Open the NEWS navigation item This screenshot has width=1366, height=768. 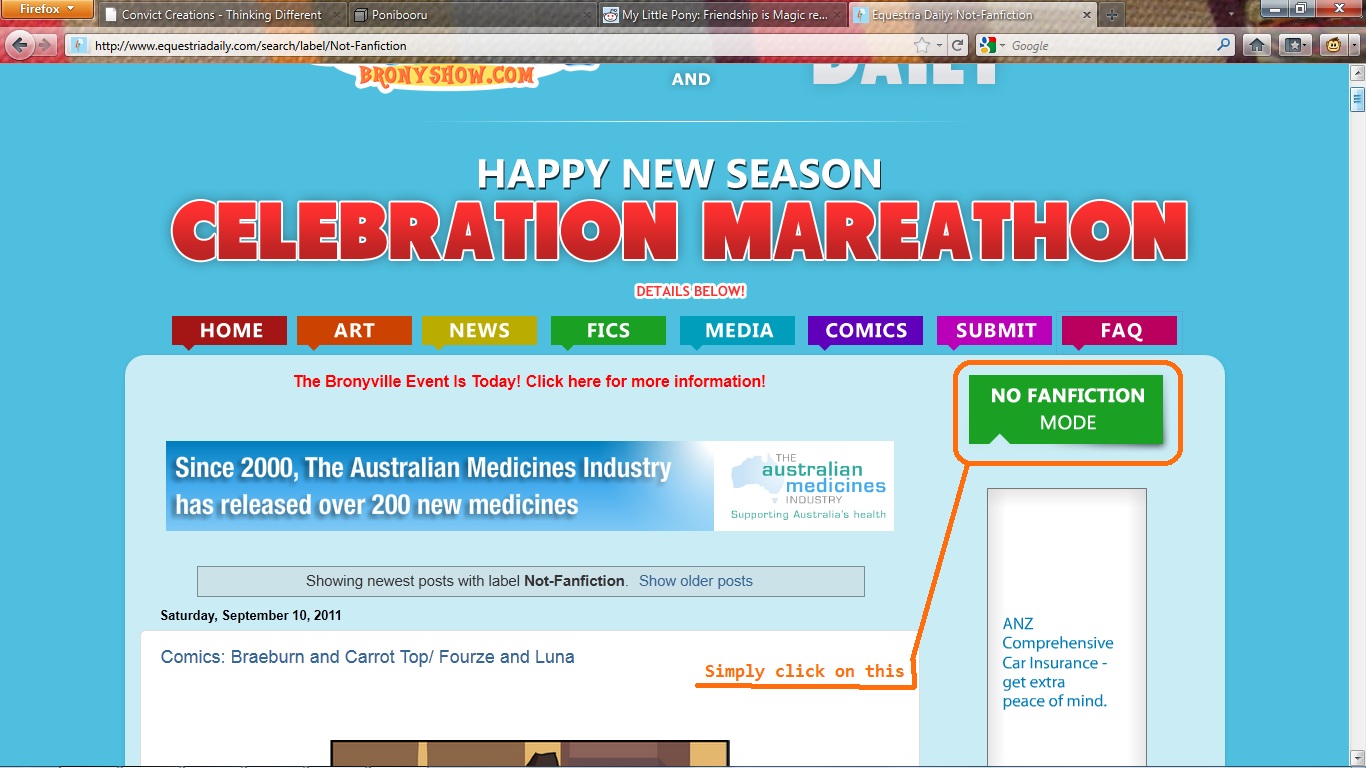[x=479, y=331]
